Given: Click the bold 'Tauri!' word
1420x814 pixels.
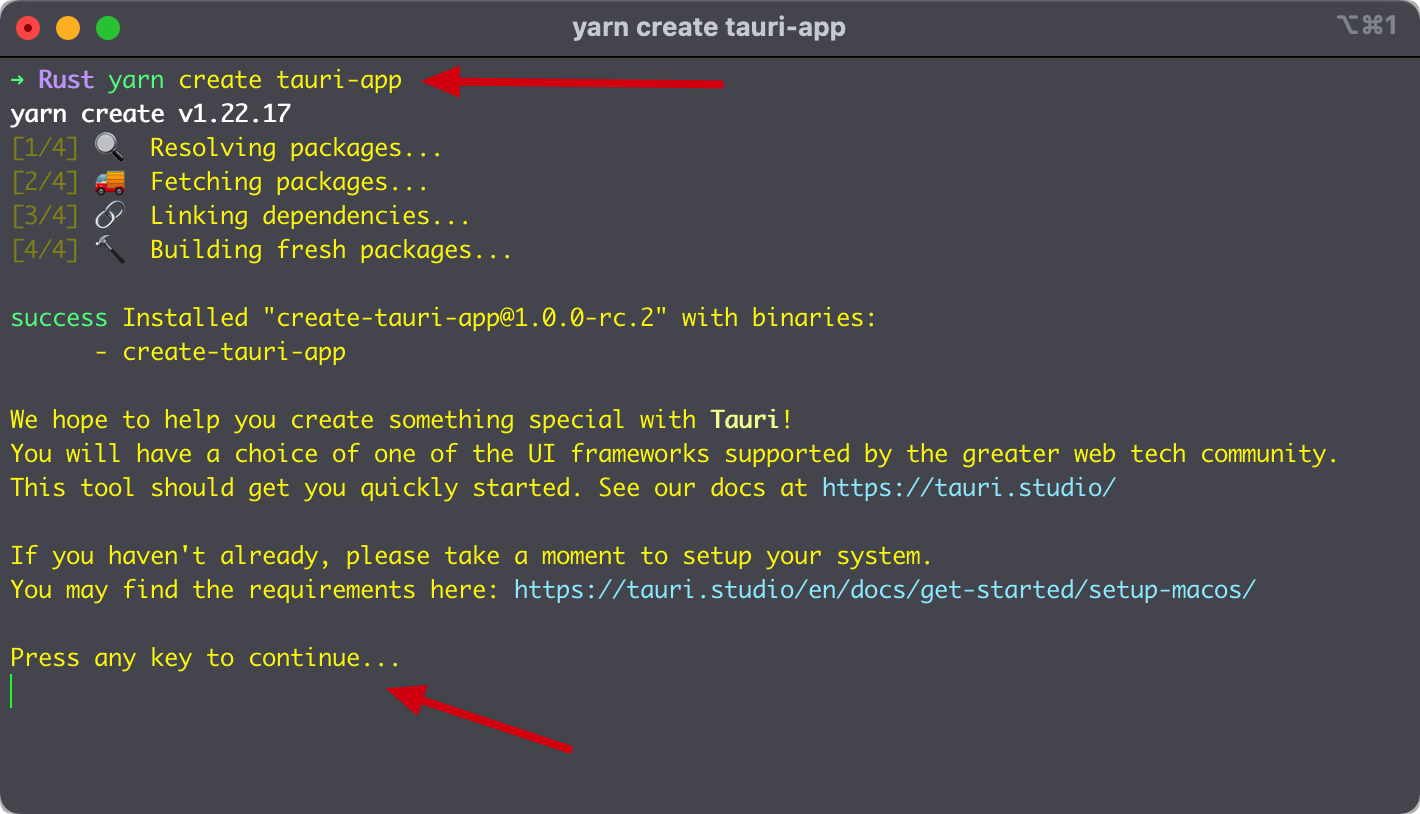Looking at the screenshot, I should point(751,420).
